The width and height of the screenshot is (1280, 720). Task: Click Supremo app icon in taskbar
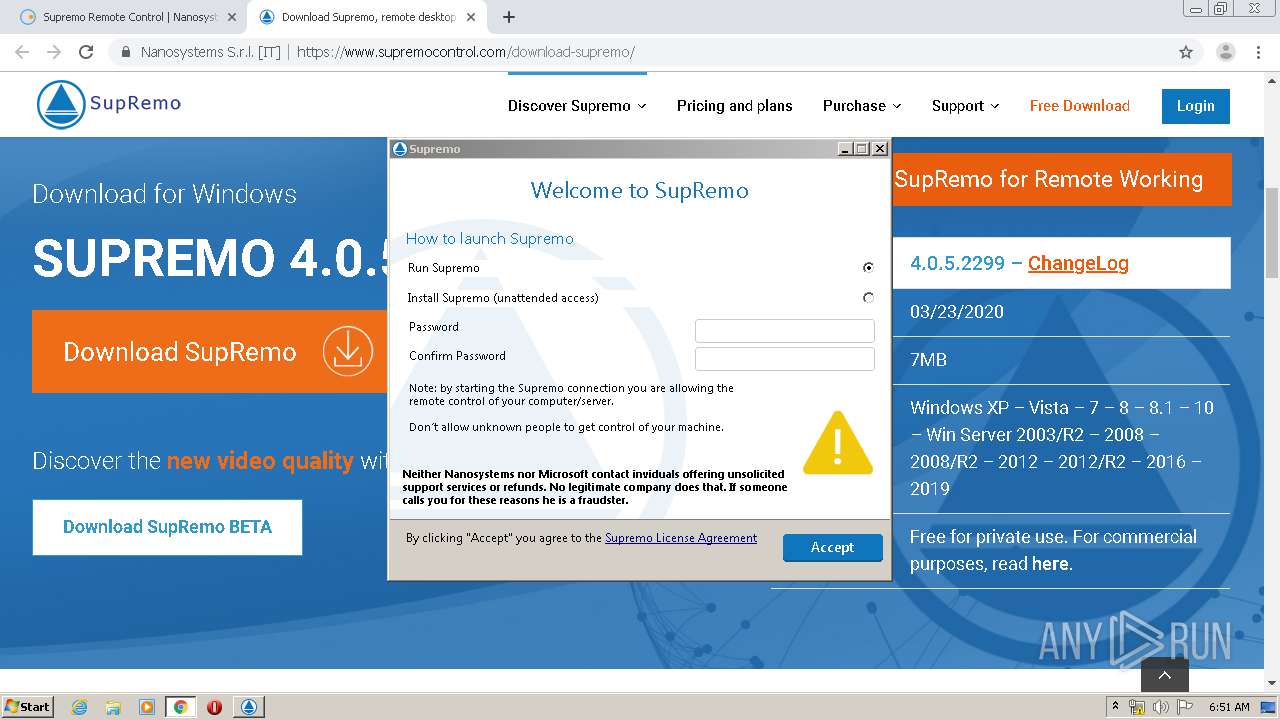click(x=249, y=707)
